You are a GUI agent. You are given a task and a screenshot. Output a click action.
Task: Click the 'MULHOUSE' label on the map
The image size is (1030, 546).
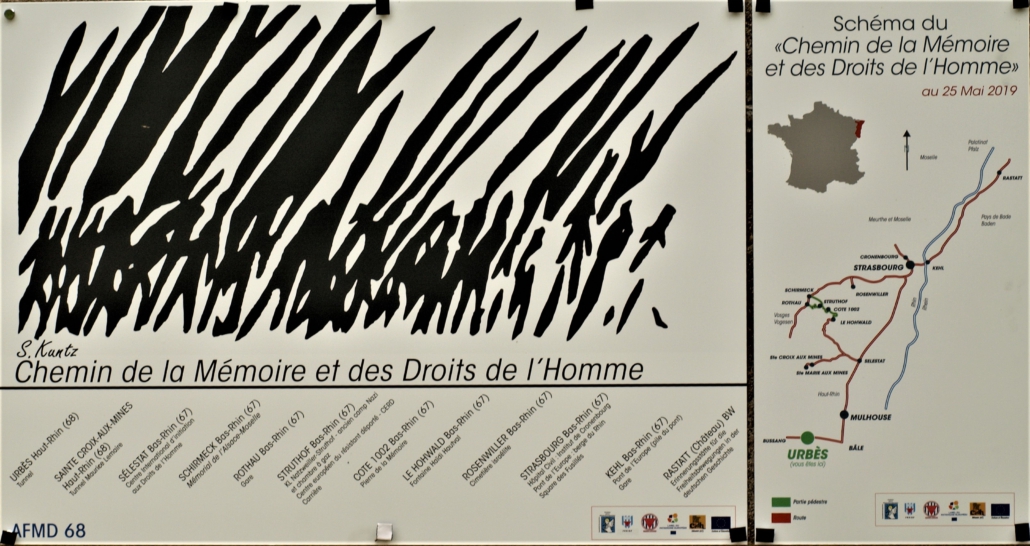click(870, 417)
